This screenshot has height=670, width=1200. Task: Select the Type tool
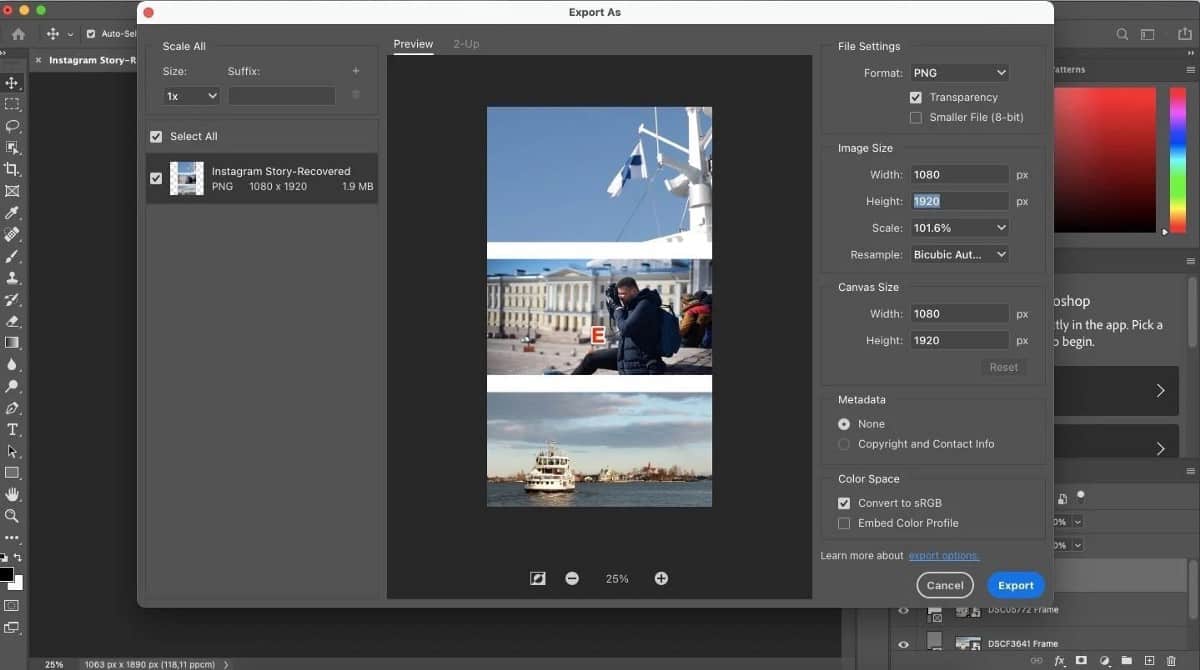click(13, 430)
